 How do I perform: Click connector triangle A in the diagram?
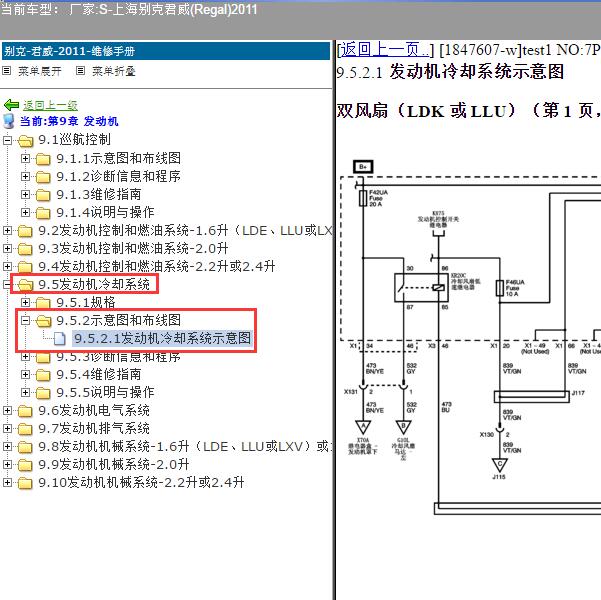(363, 426)
